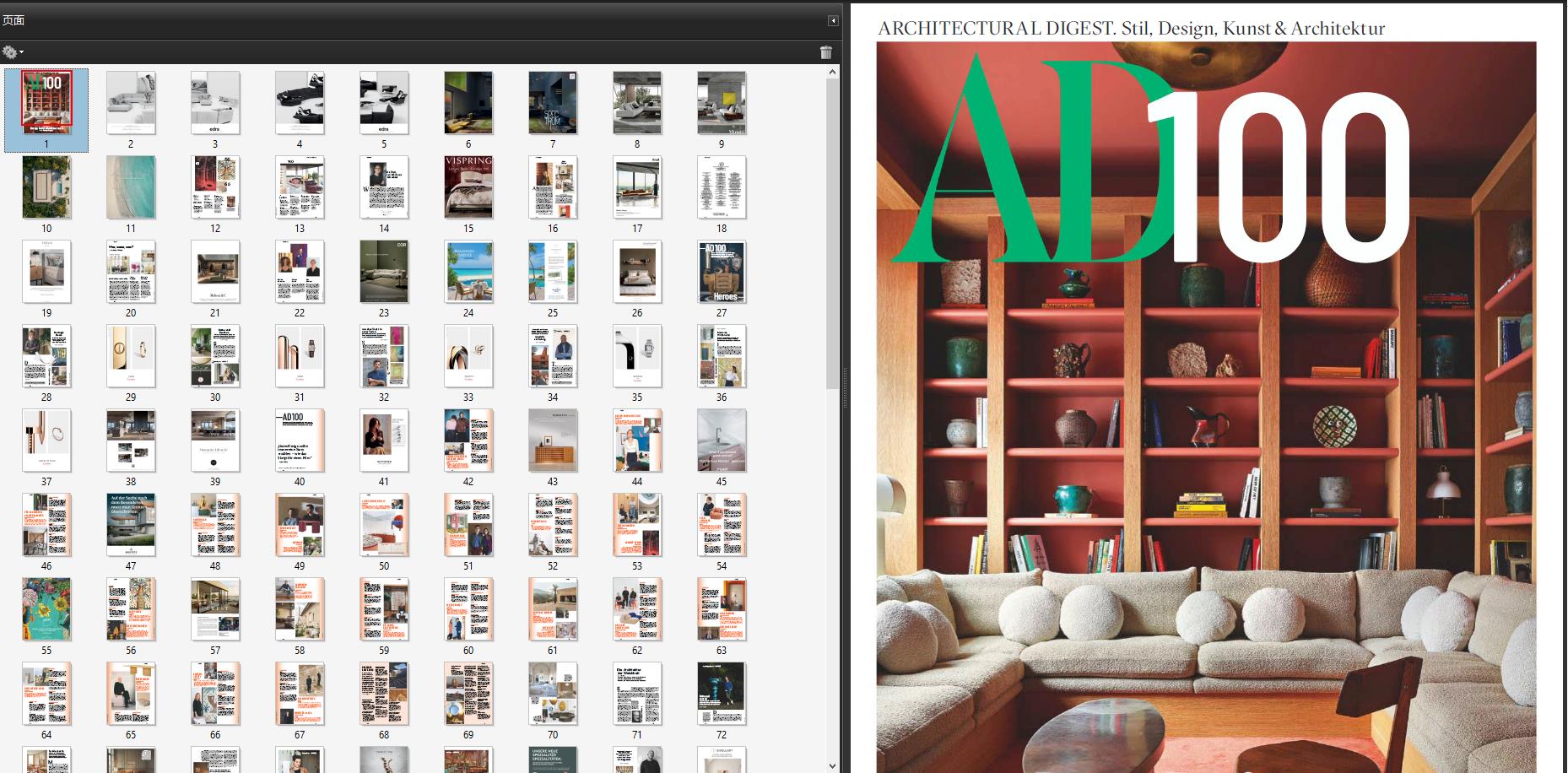This screenshot has height=773, width=1568.
Task: Select the edra sofa thumbnail page 3
Action: point(215,102)
